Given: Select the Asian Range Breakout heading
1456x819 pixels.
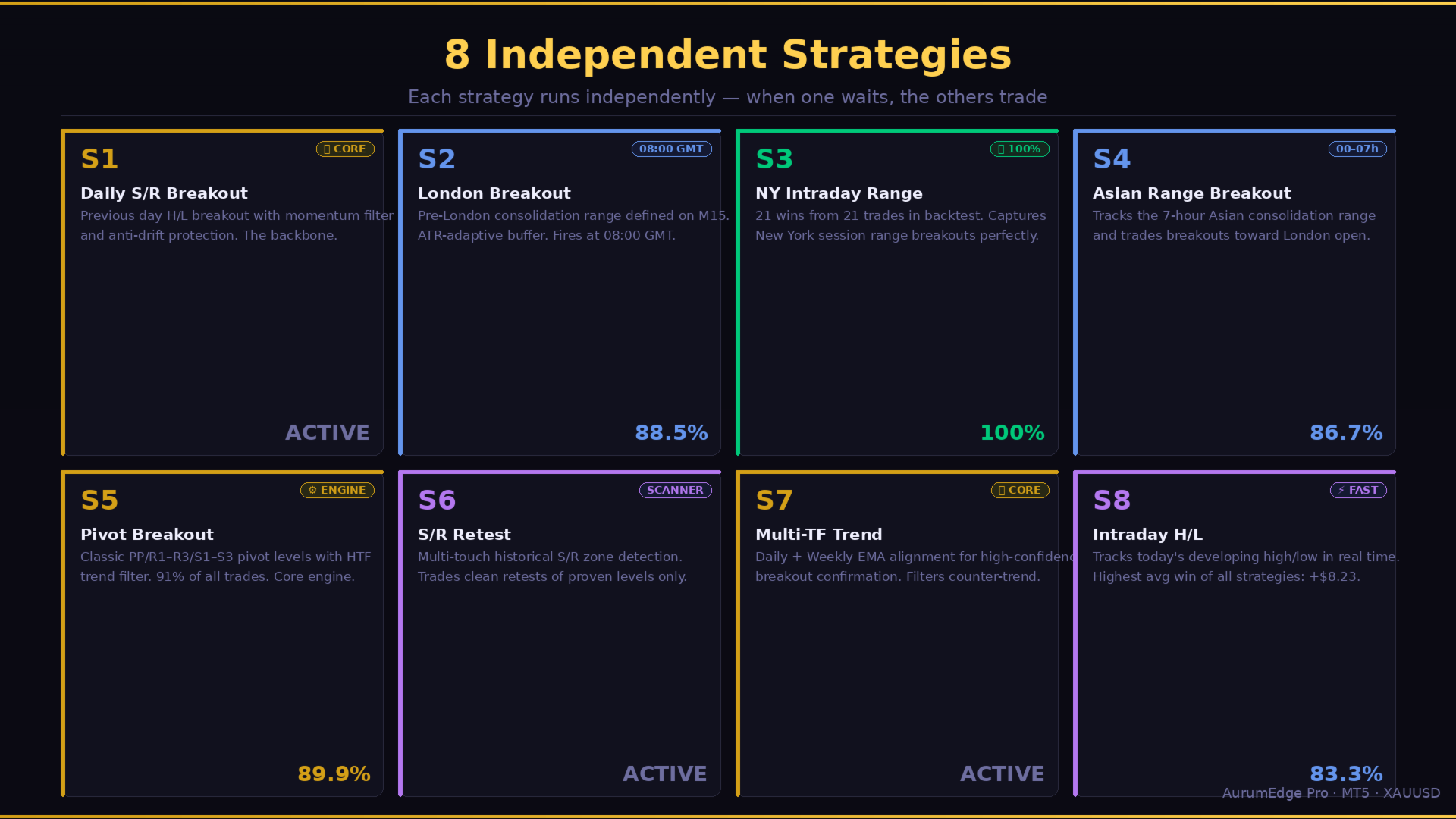Looking at the screenshot, I should pyautogui.click(x=1191, y=193).
